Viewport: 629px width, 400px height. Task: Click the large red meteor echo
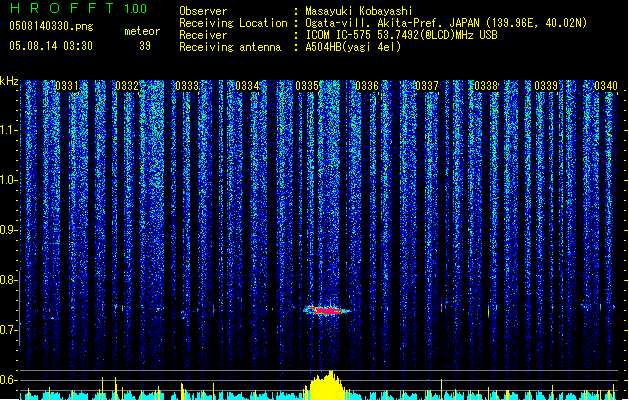327,310
